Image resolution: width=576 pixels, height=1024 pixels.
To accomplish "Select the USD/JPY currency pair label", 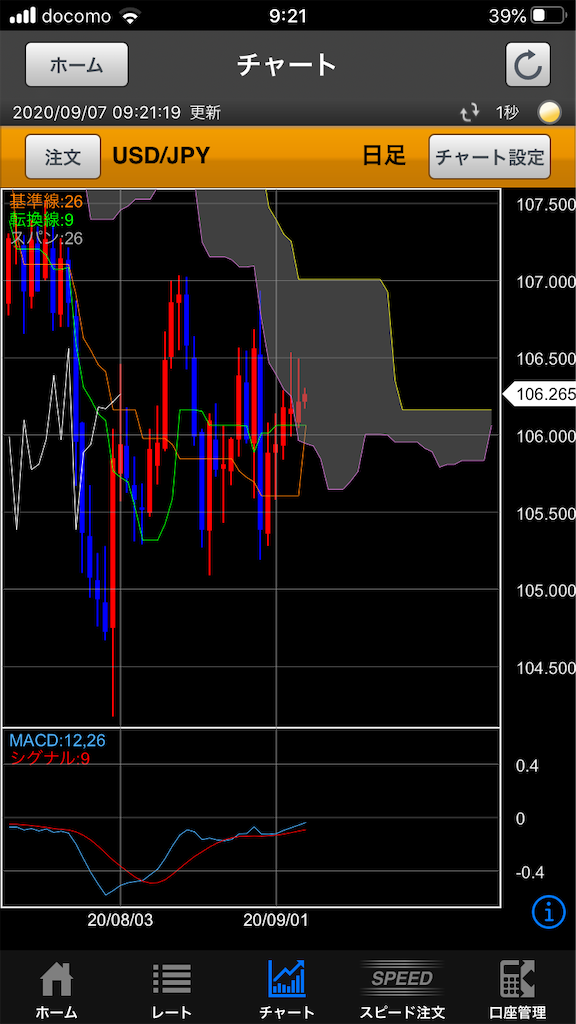I will tap(161, 156).
